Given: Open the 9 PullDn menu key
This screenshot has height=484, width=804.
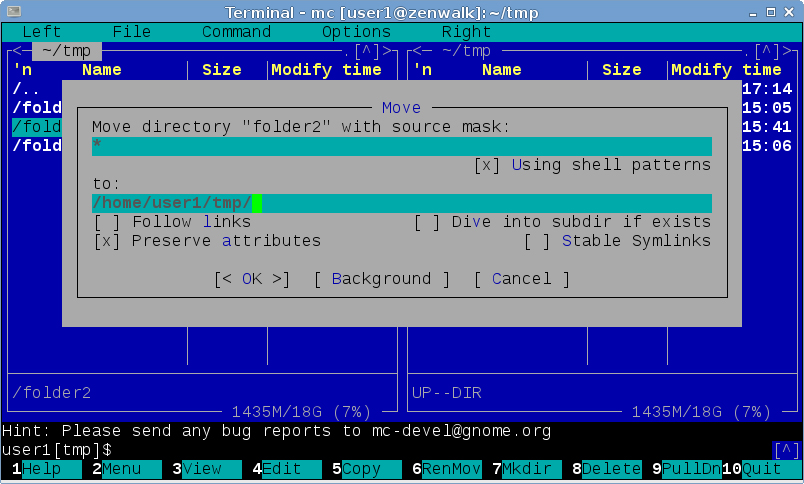Looking at the screenshot, I should 687,469.
